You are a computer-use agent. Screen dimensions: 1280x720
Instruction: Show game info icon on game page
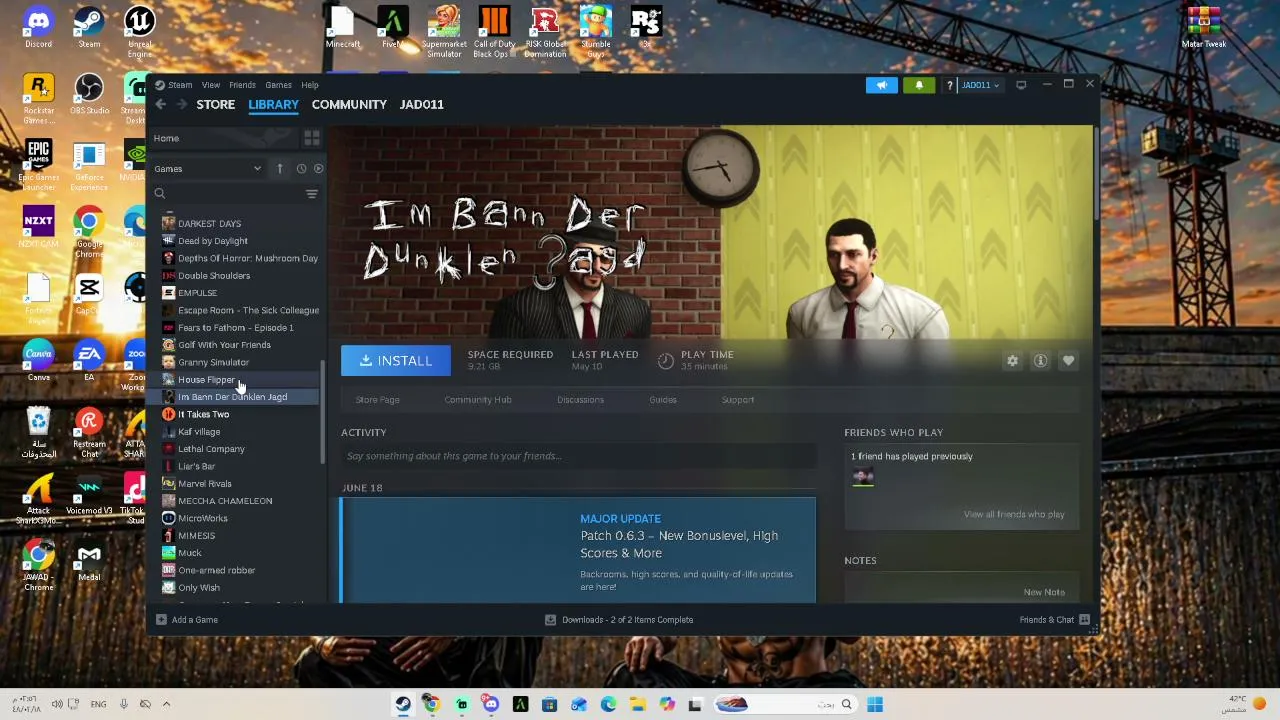[x=1040, y=361]
